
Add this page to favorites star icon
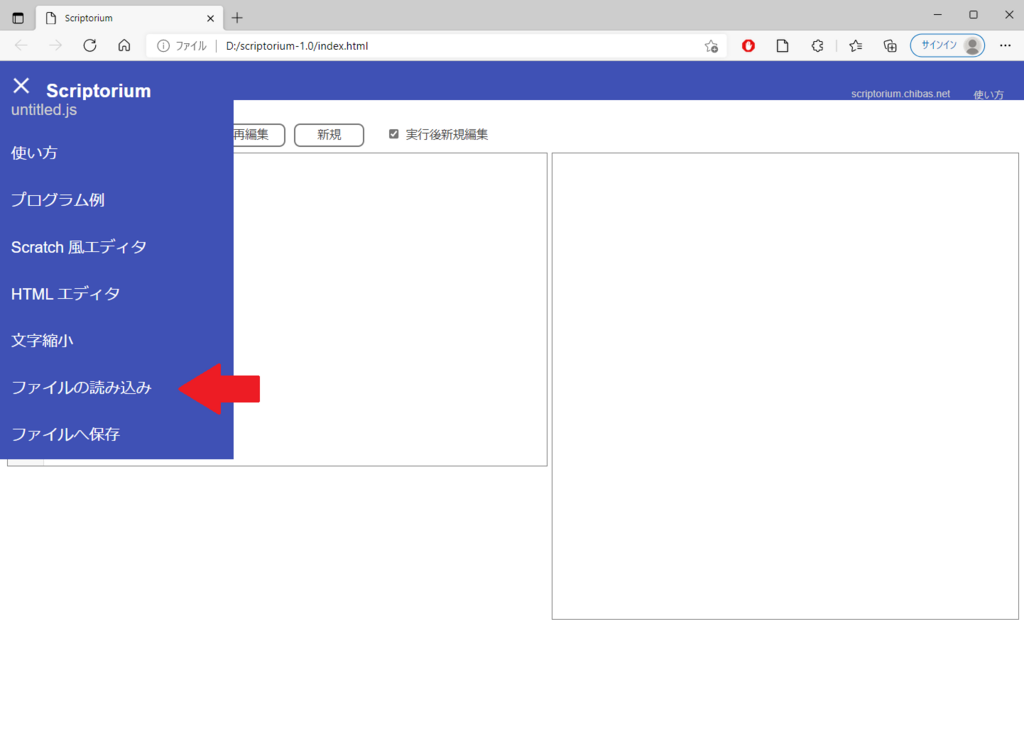click(x=711, y=46)
